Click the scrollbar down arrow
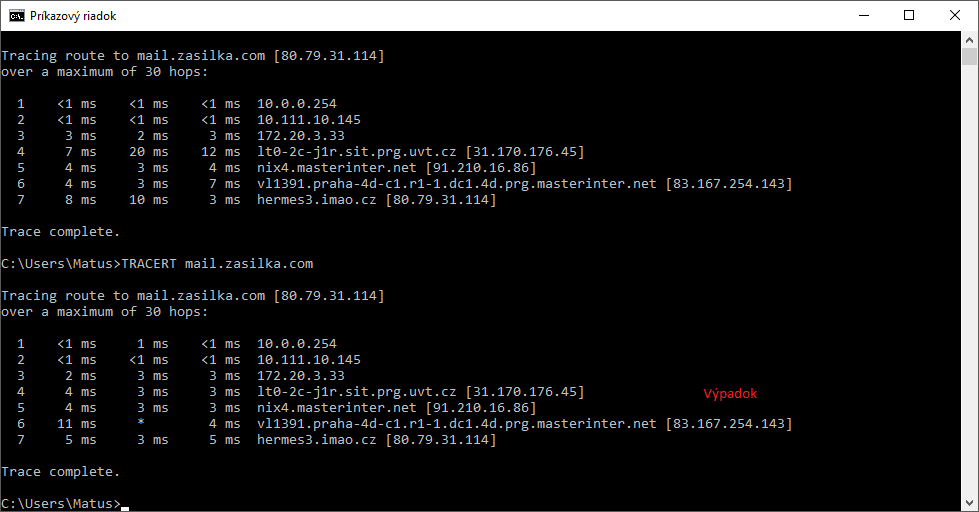Viewport: 979px width, 512px height. coord(969,502)
